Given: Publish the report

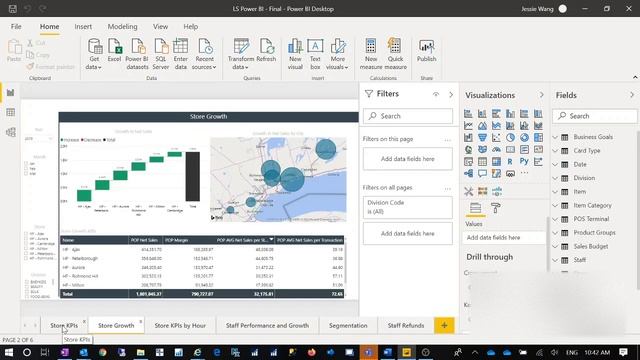Looking at the screenshot, I should click(427, 51).
